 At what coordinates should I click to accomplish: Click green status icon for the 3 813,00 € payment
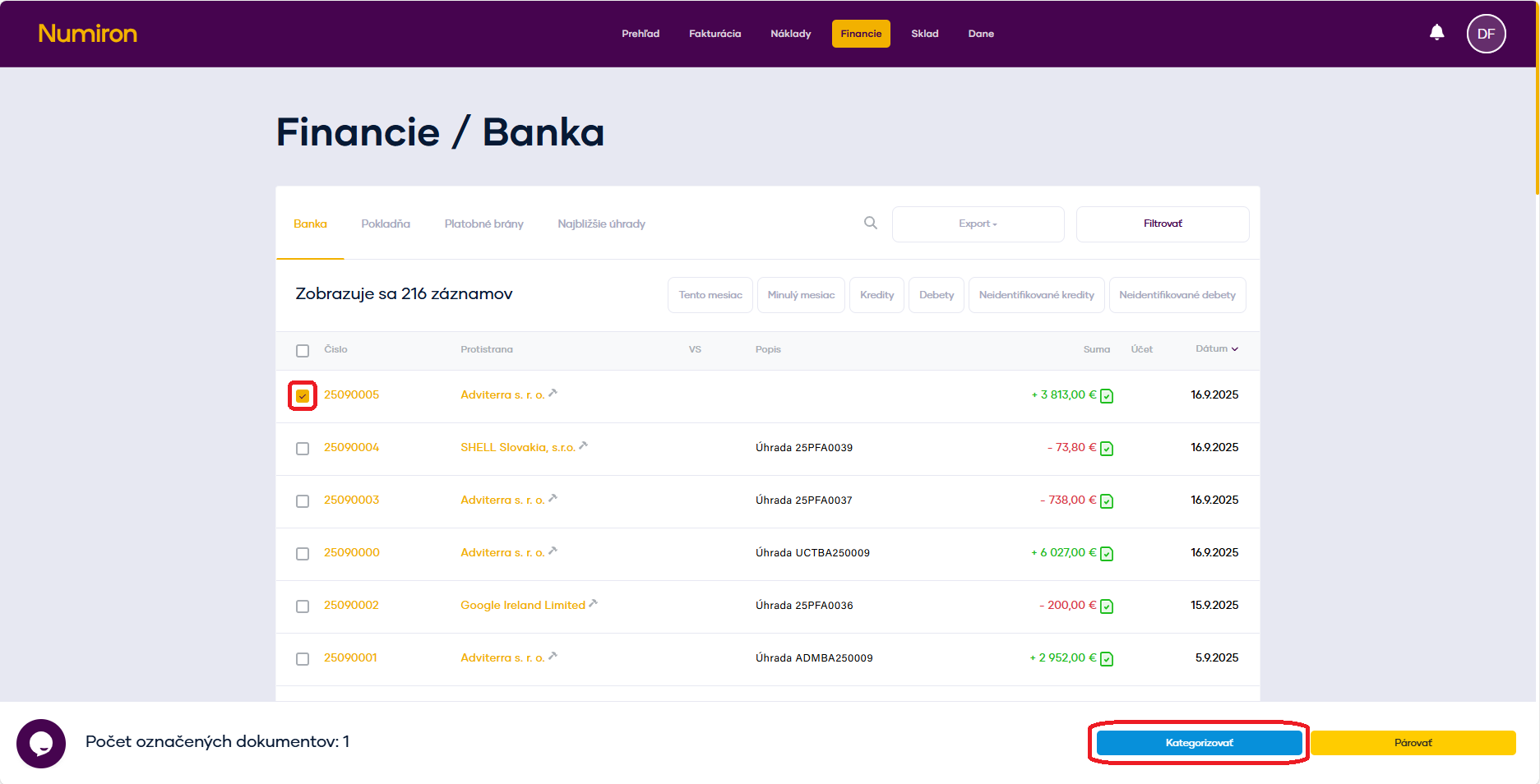[x=1107, y=396]
